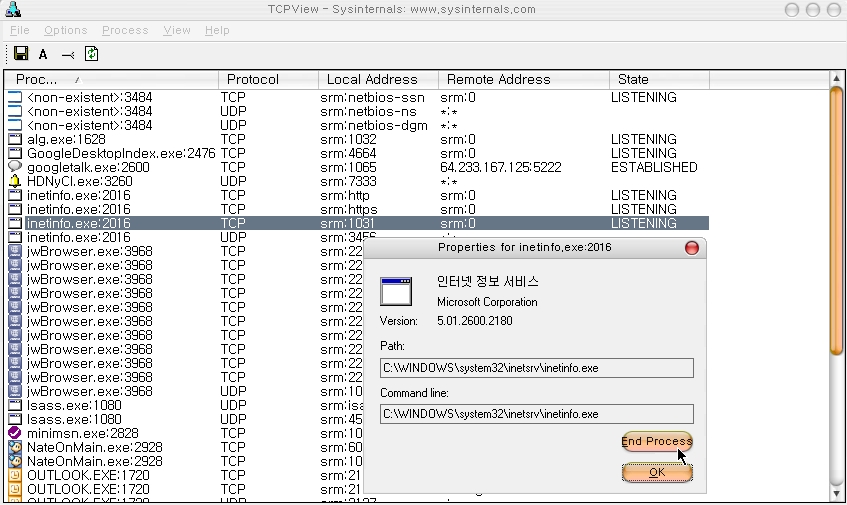Sort by the State column header
Image resolution: width=847 pixels, height=505 pixels.
(659, 79)
